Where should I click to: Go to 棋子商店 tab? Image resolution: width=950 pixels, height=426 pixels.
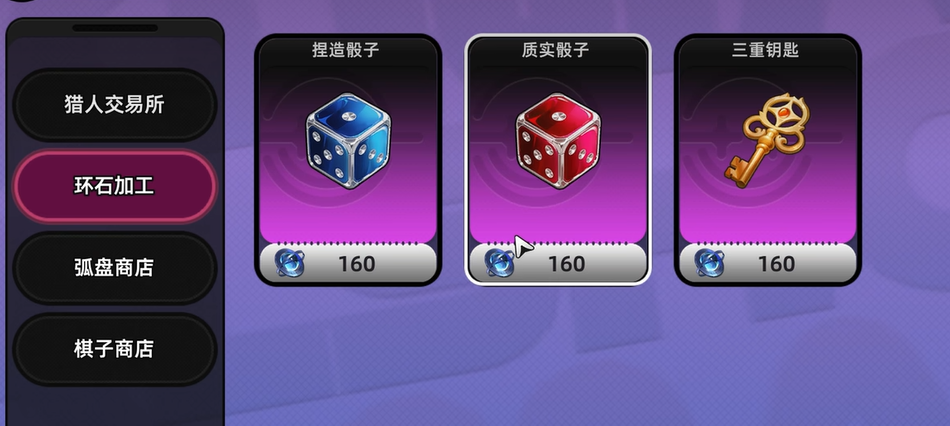tap(115, 349)
